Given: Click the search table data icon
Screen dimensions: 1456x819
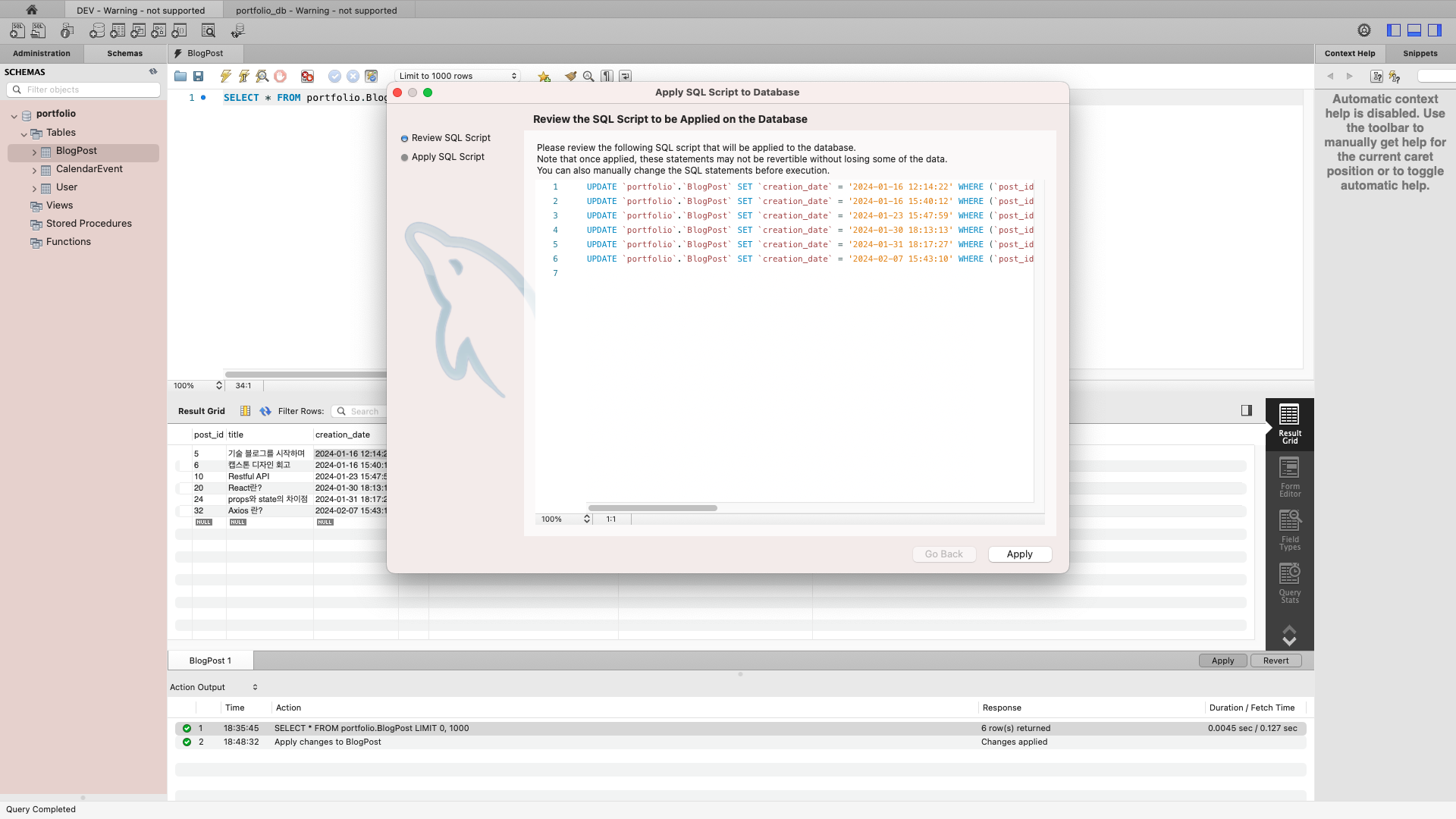Looking at the screenshot, I should tap(209, 30).
